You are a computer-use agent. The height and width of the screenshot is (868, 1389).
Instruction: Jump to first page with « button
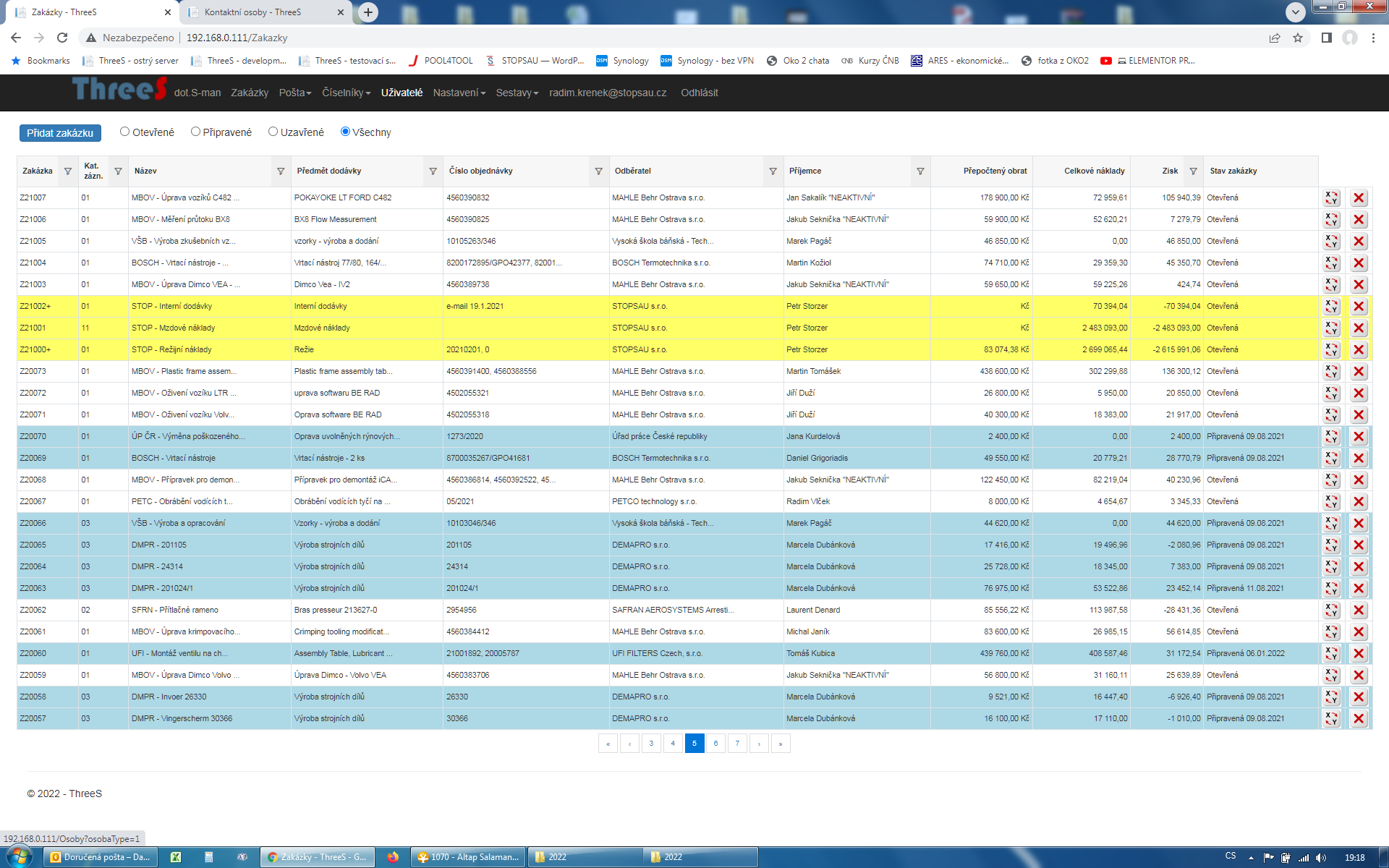tap(608, 743)
